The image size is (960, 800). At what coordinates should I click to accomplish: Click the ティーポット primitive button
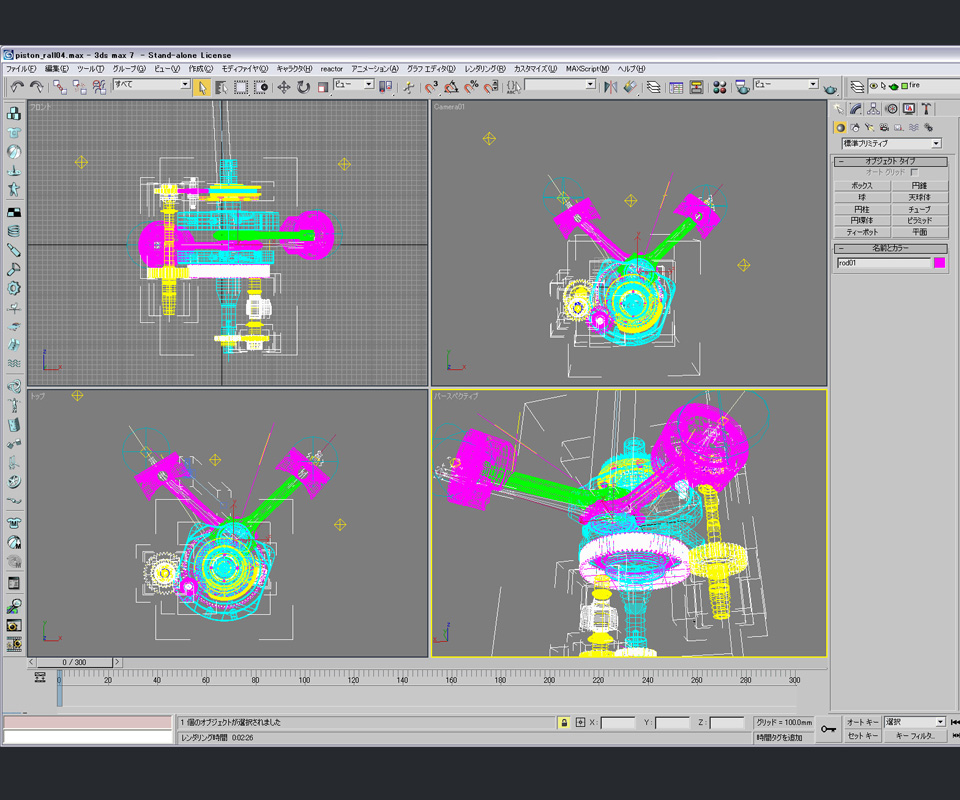tap(861, 232)
